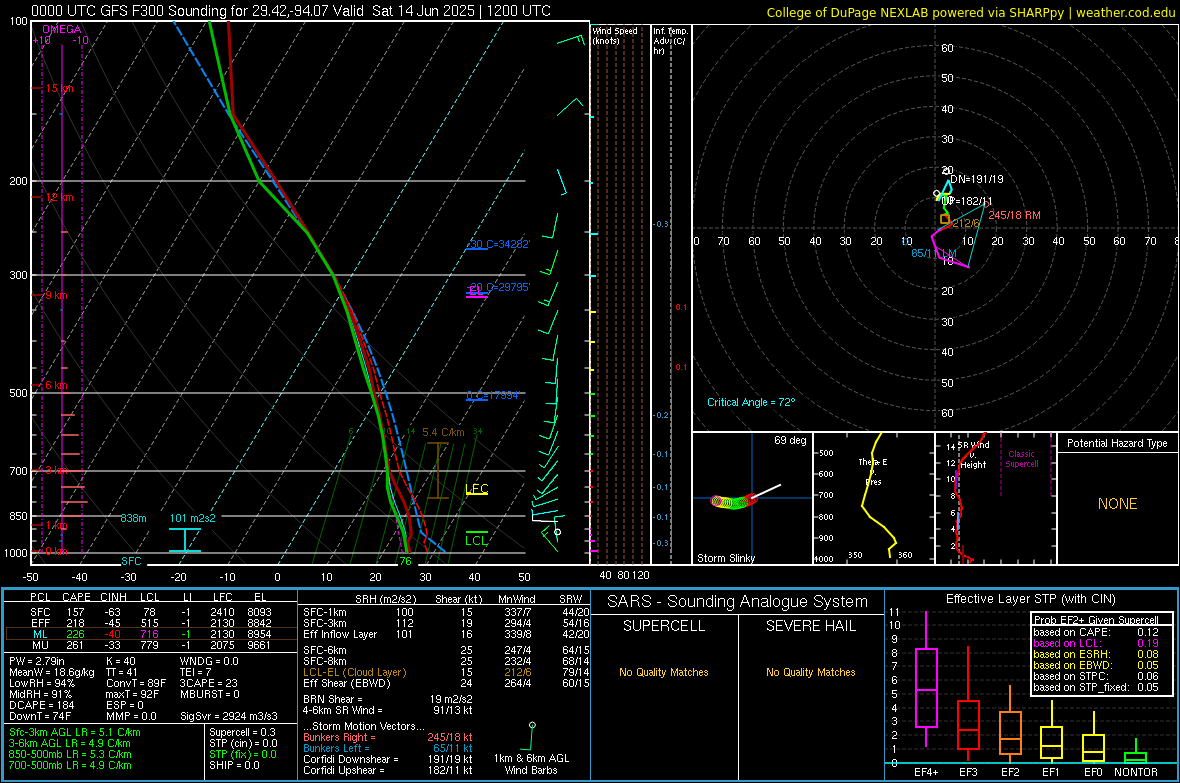Click the CAPE column header
Screen dimensions: 1180x783
[76, 597]
